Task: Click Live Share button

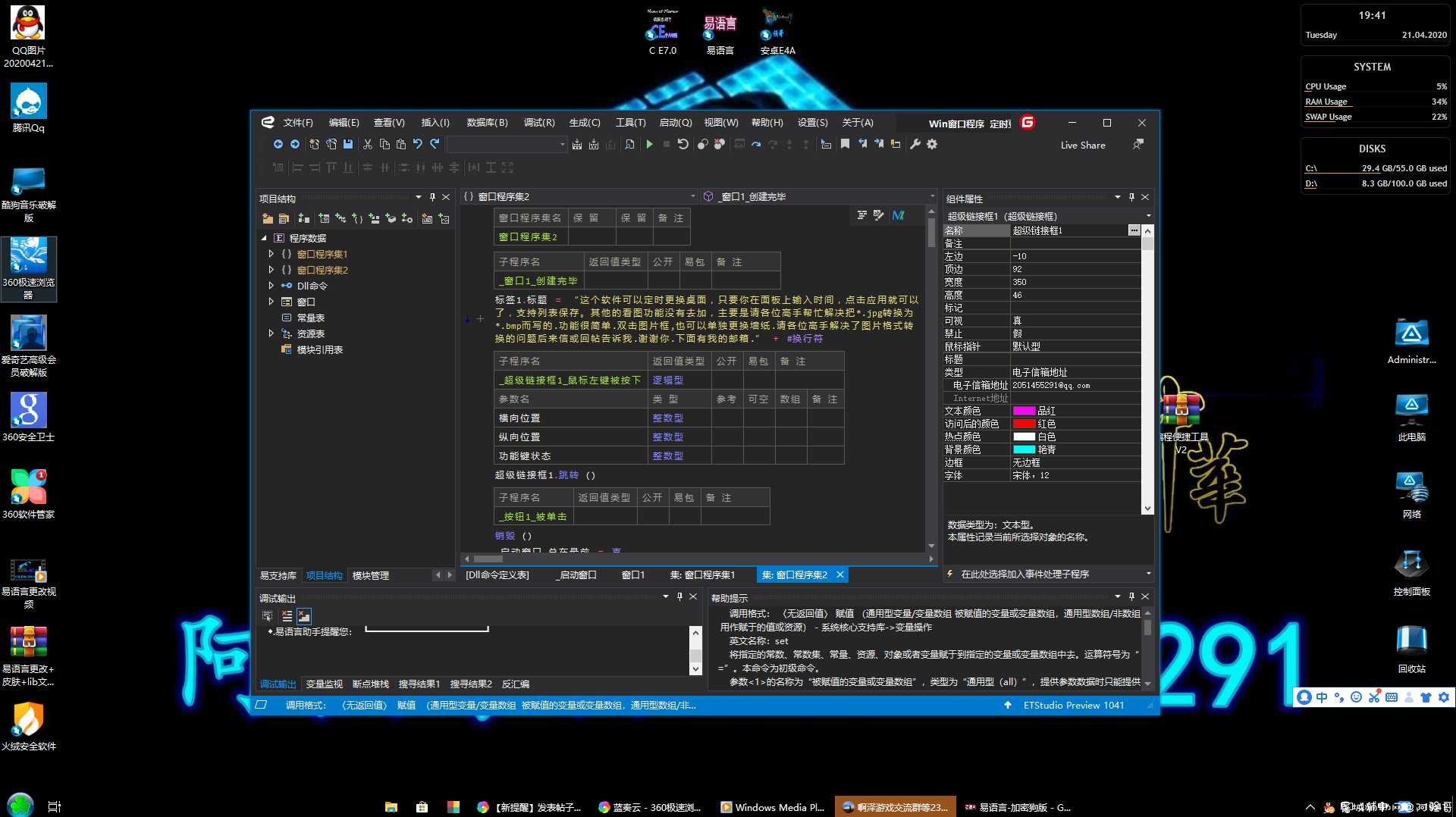Action: 1083,146
